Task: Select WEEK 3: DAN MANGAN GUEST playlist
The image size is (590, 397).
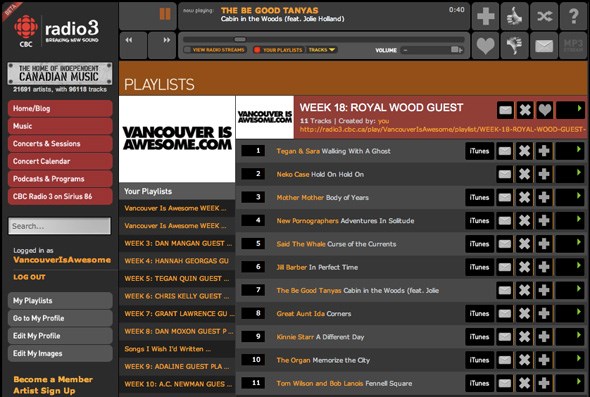Action: click(177, 243)
